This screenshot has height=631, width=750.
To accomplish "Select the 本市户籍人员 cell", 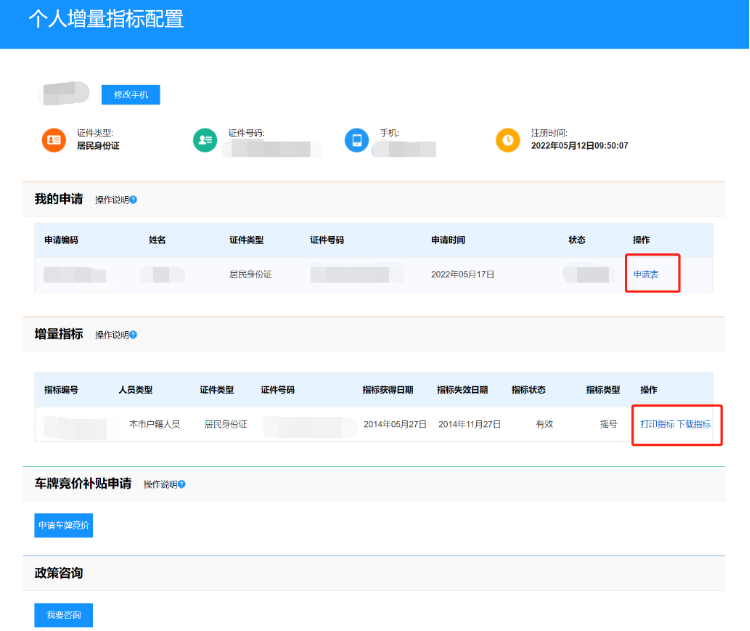I will 155,424.
